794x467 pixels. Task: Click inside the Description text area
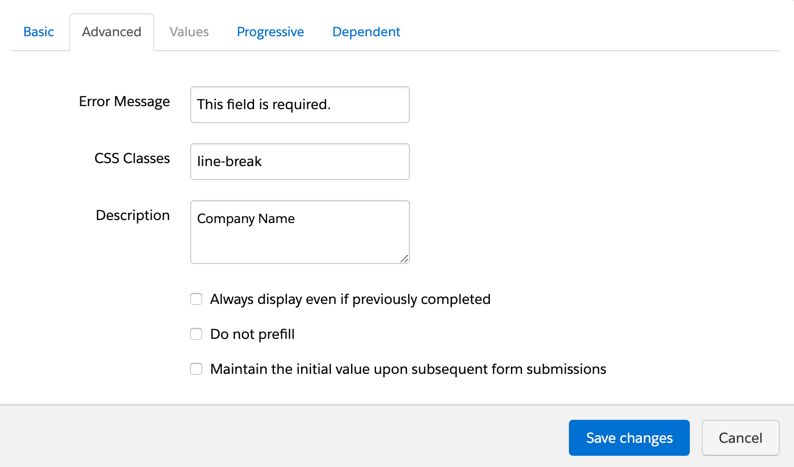[x=299, y=233]
